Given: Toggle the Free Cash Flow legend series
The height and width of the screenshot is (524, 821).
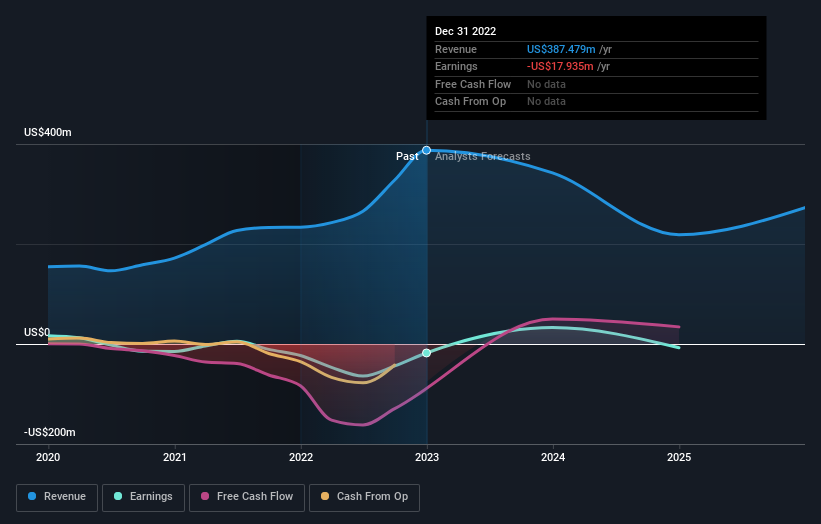Looking at the screenshot, I should 247,497.
